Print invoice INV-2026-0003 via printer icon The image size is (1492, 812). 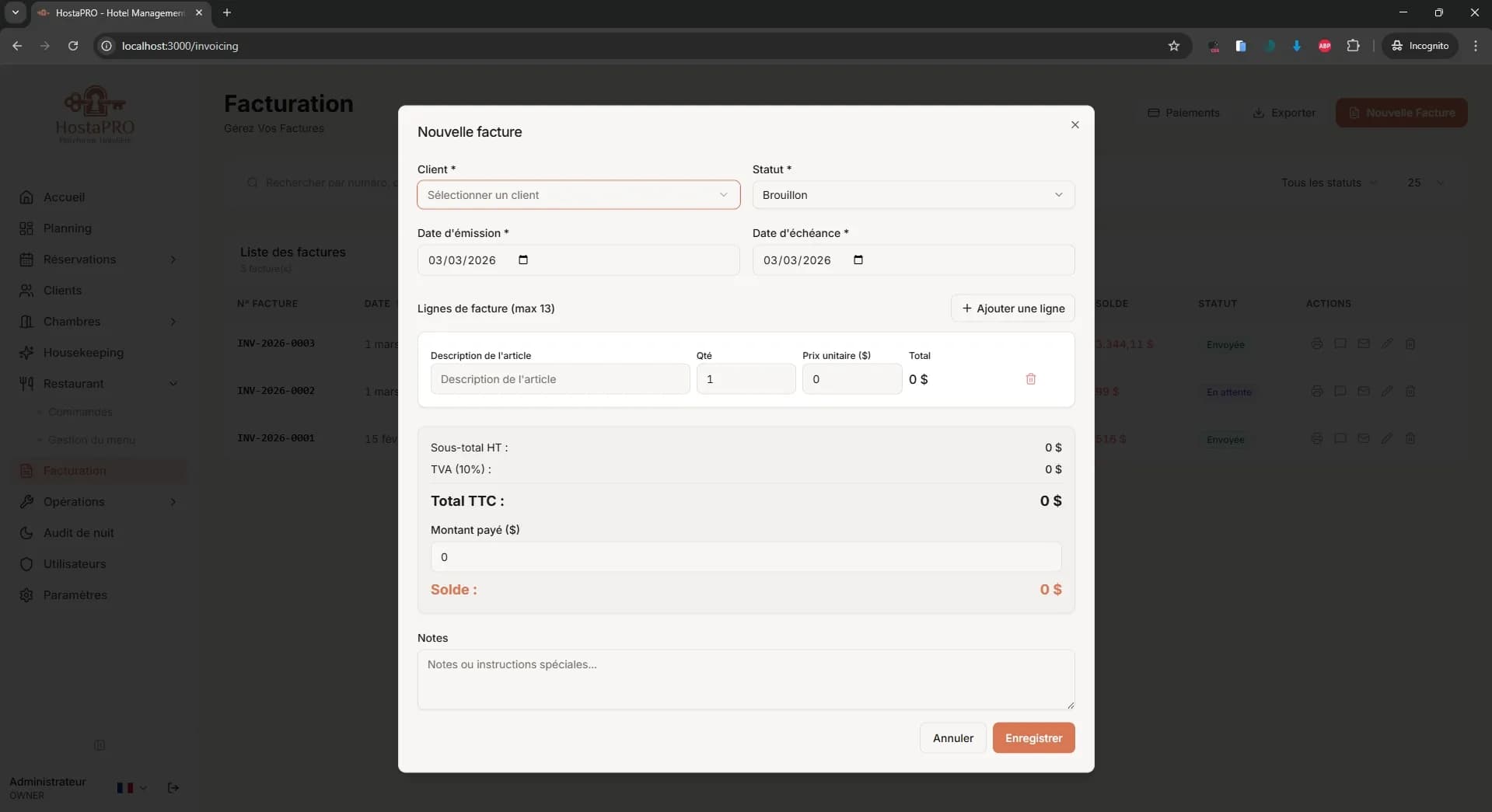coord(1317,343)
